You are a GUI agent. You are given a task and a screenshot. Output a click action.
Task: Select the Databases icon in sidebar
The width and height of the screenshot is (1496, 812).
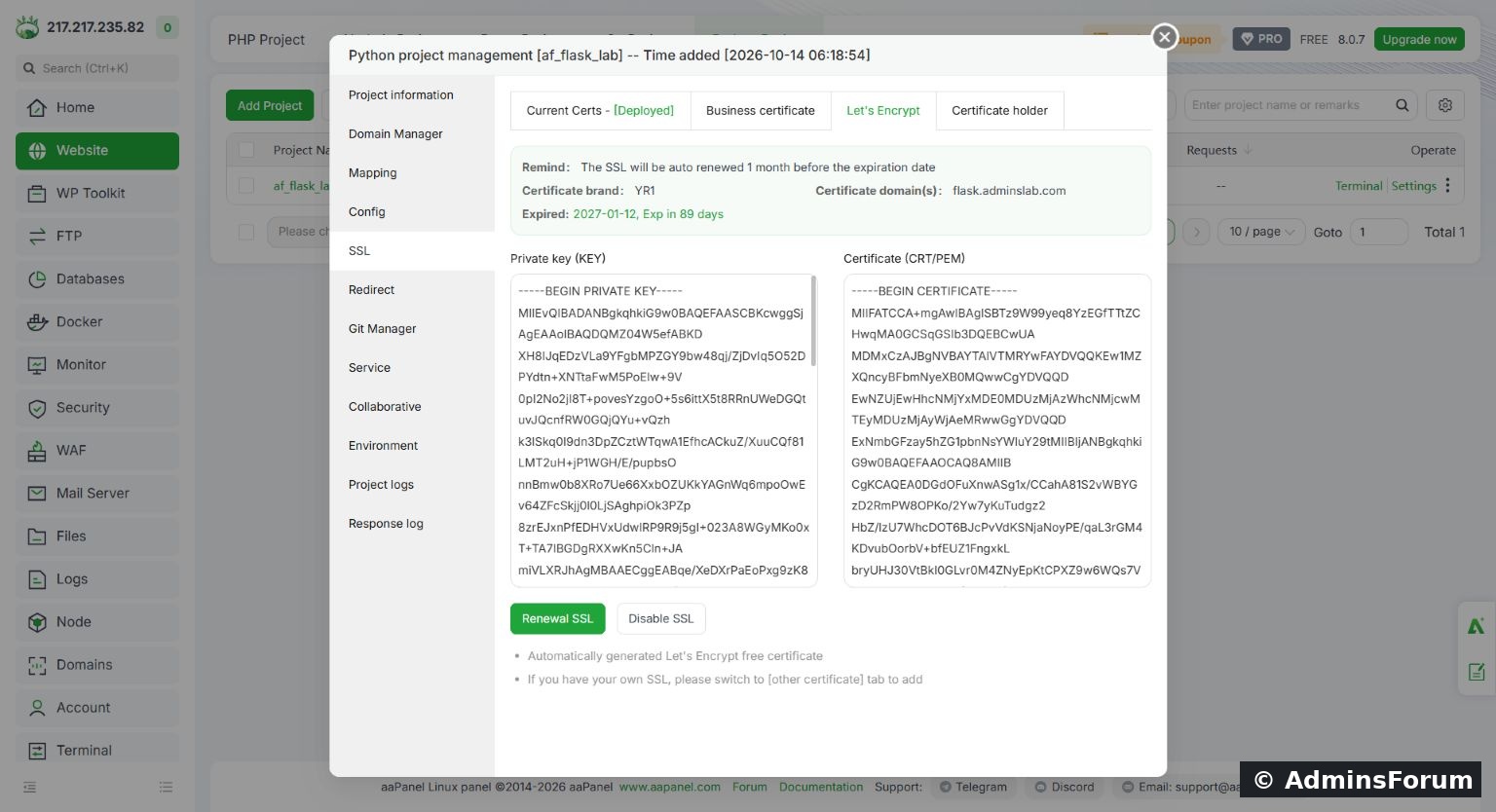tap(37, 279)
